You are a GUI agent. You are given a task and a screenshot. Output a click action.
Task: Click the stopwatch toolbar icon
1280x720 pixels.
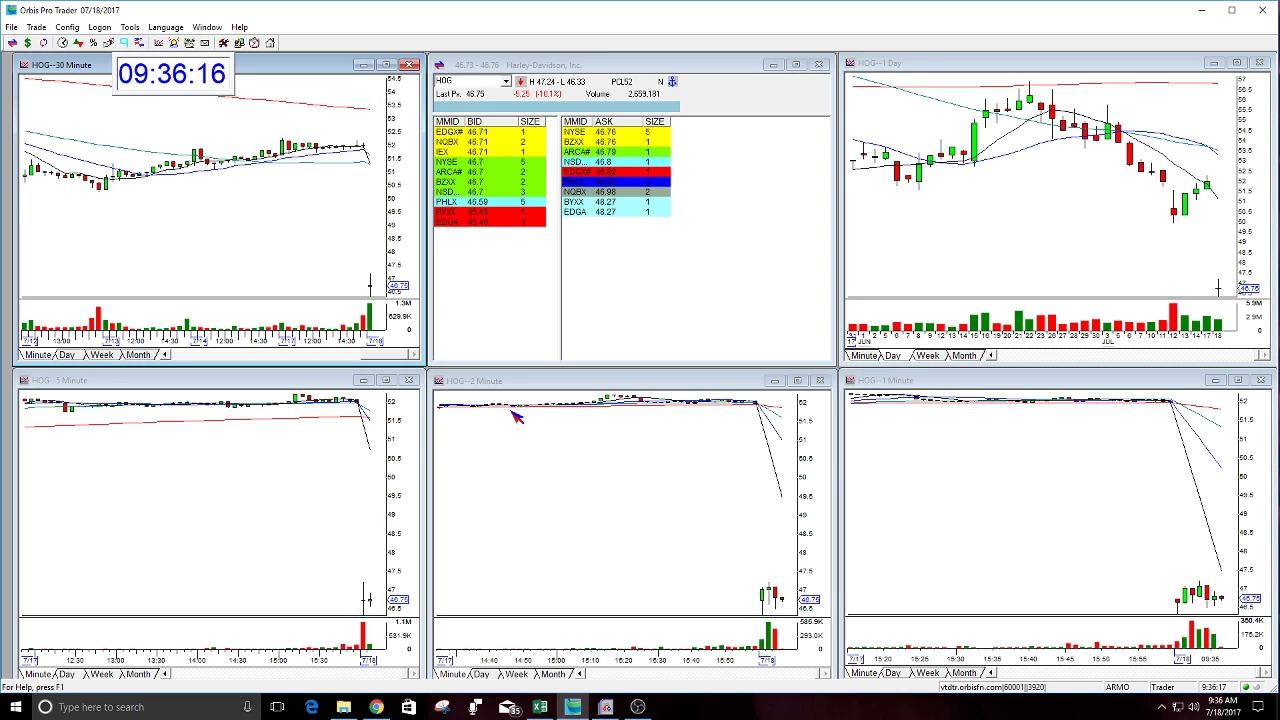point(254,43)
